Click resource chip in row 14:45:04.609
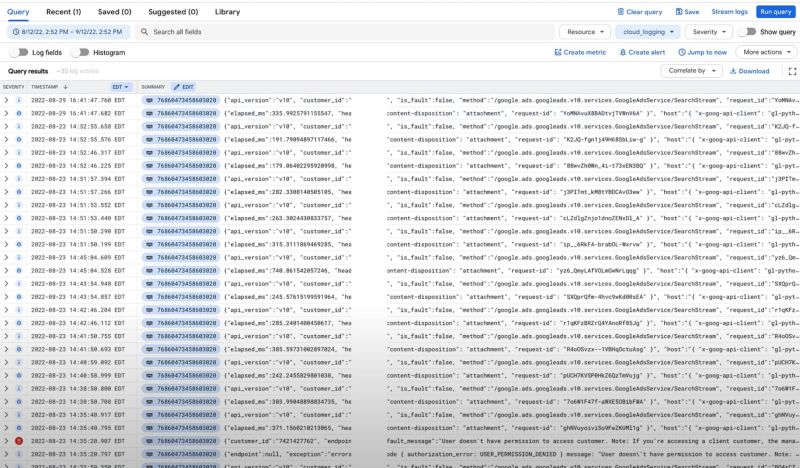Viewport: 800px width, 468px height. (181, 257)
